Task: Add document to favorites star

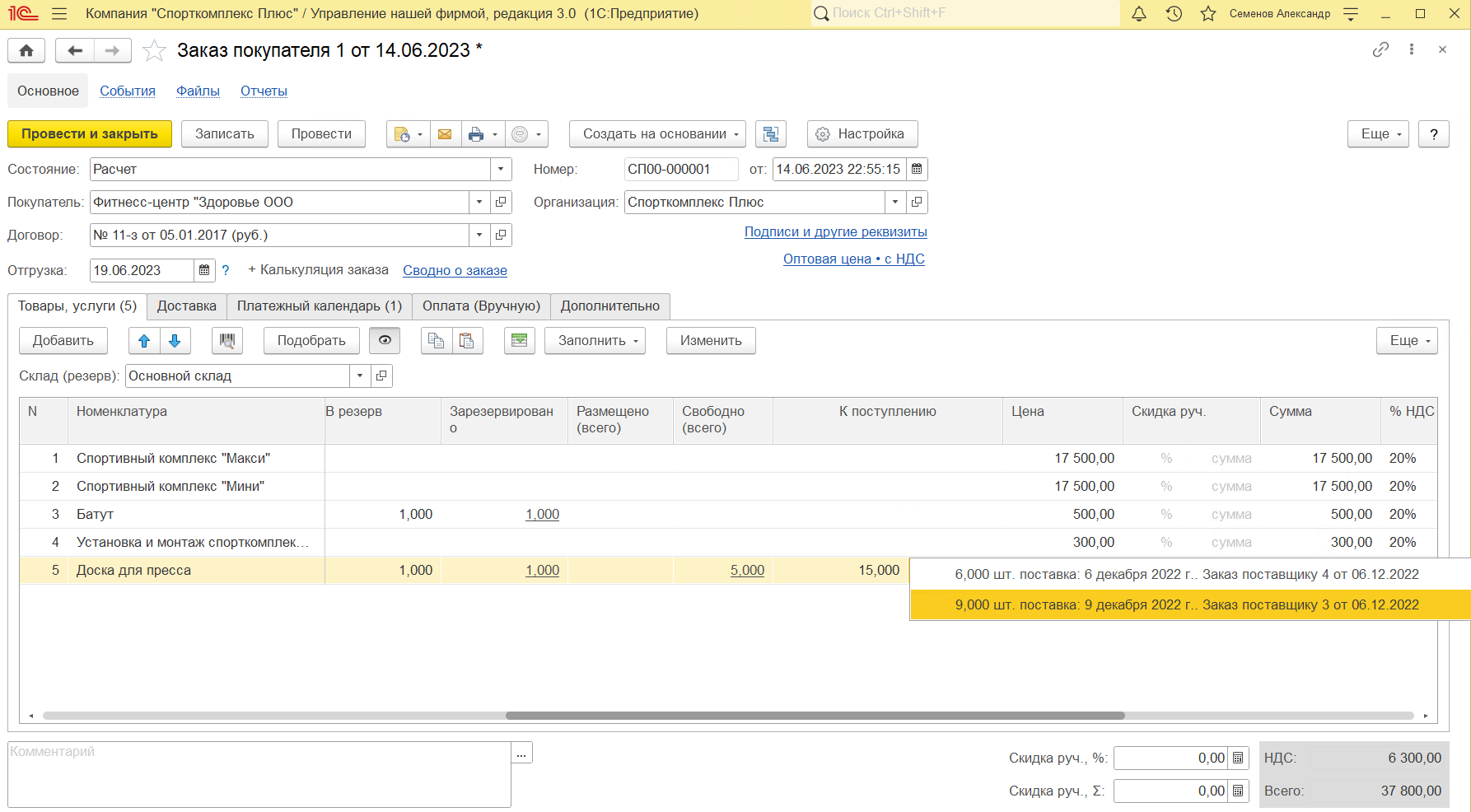Action: tap(154, 51)
